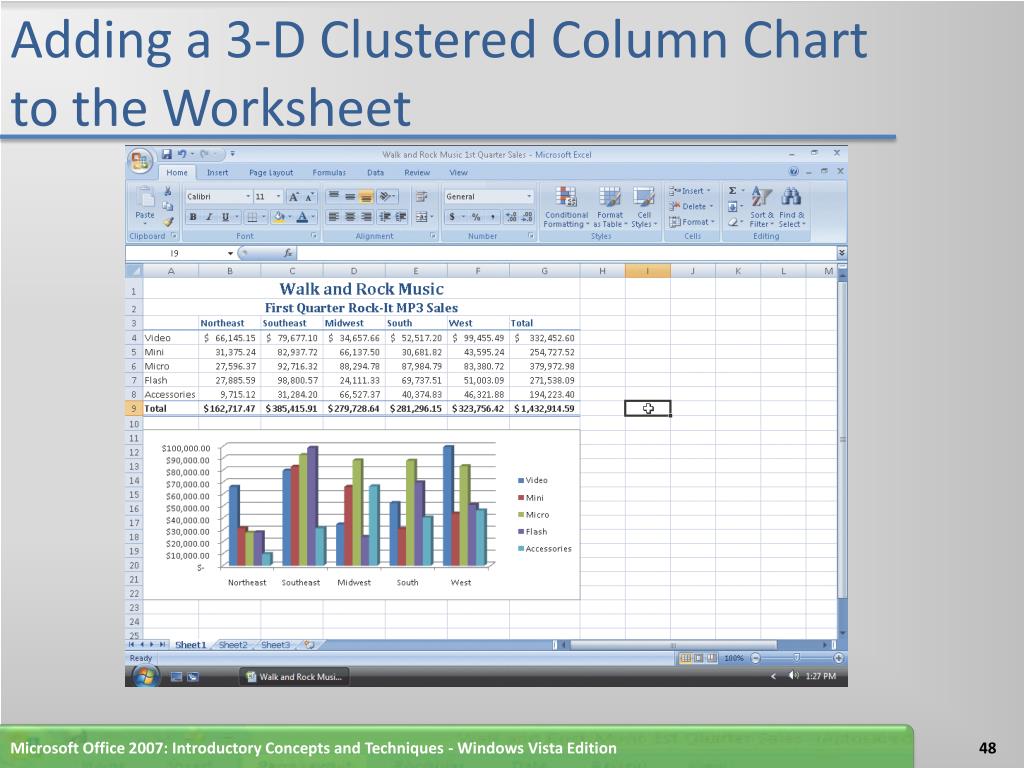Open the Windows Start orb
This screenshot has height=768, width=1024.
146,677
